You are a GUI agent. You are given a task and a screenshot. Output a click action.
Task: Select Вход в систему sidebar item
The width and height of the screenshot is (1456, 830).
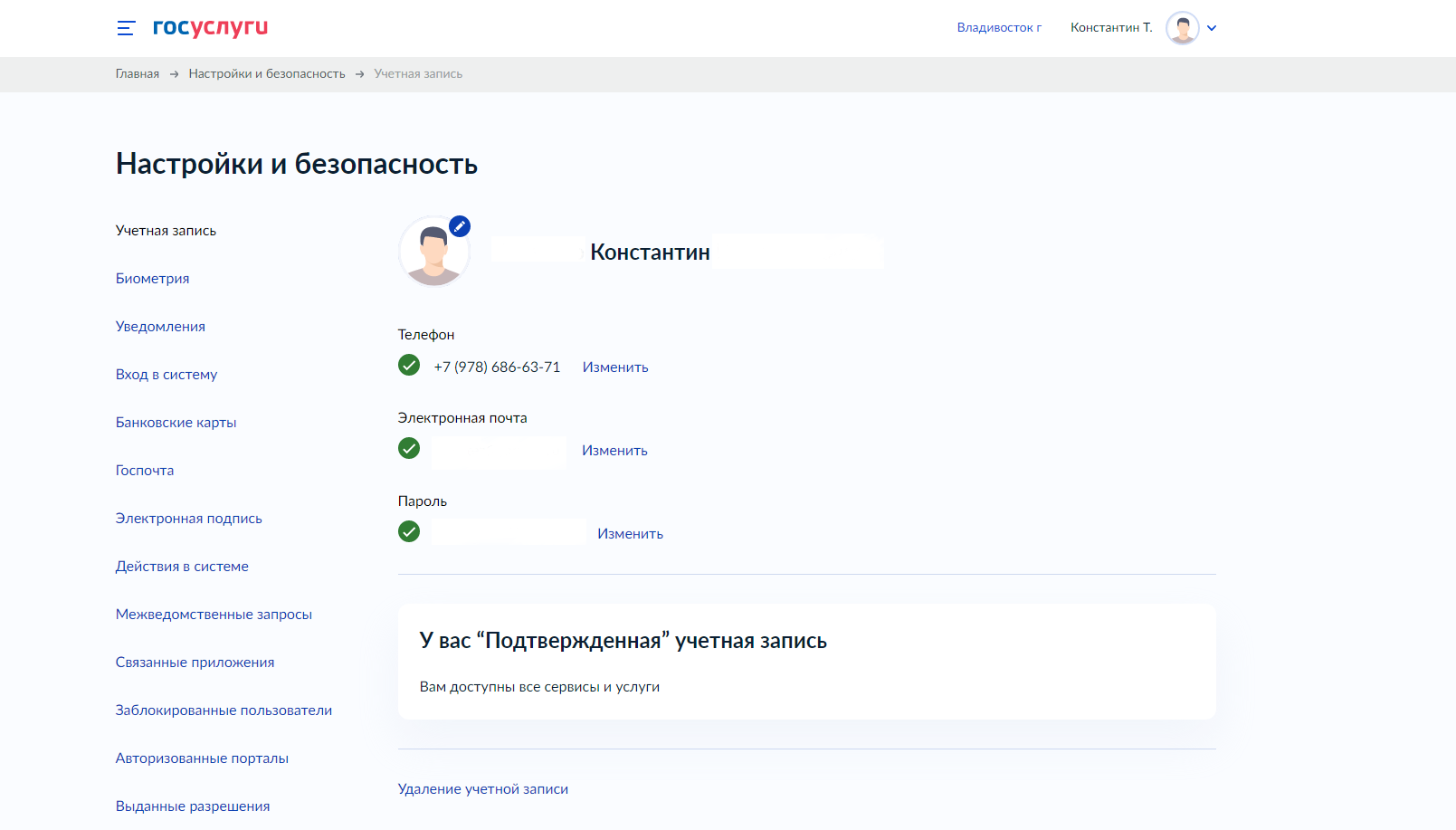pos(167,375)
